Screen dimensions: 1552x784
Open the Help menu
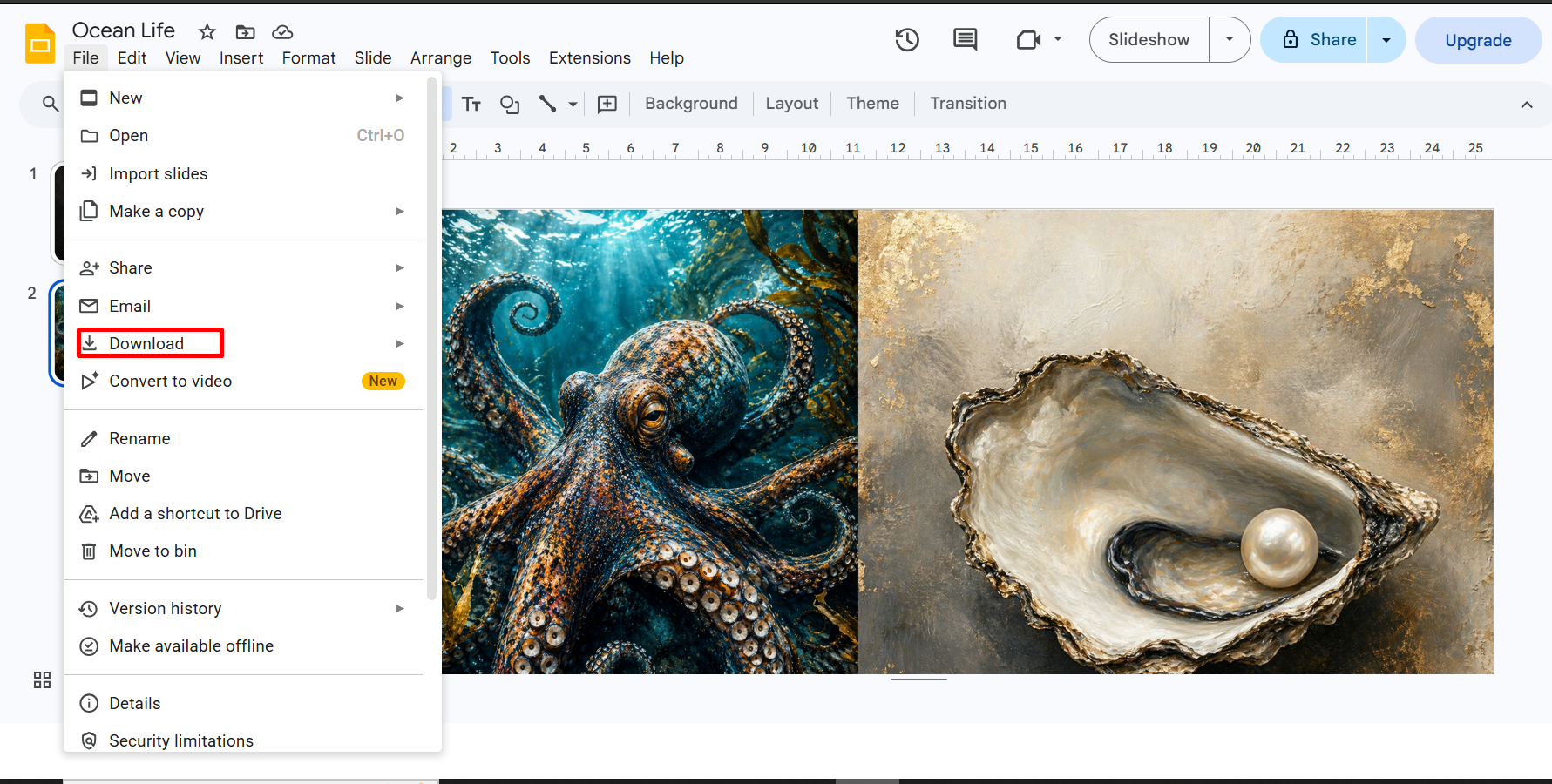667,57
